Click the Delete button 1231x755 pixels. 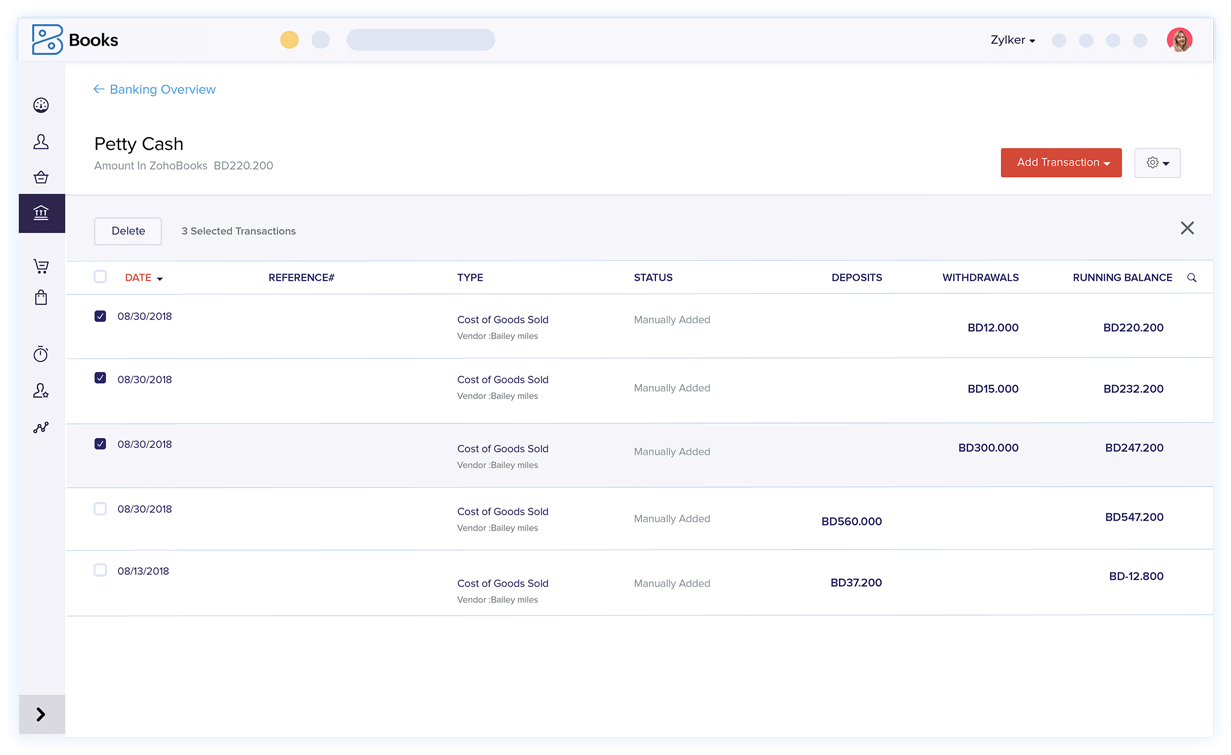pyautogui.click(x=128, y=231)
